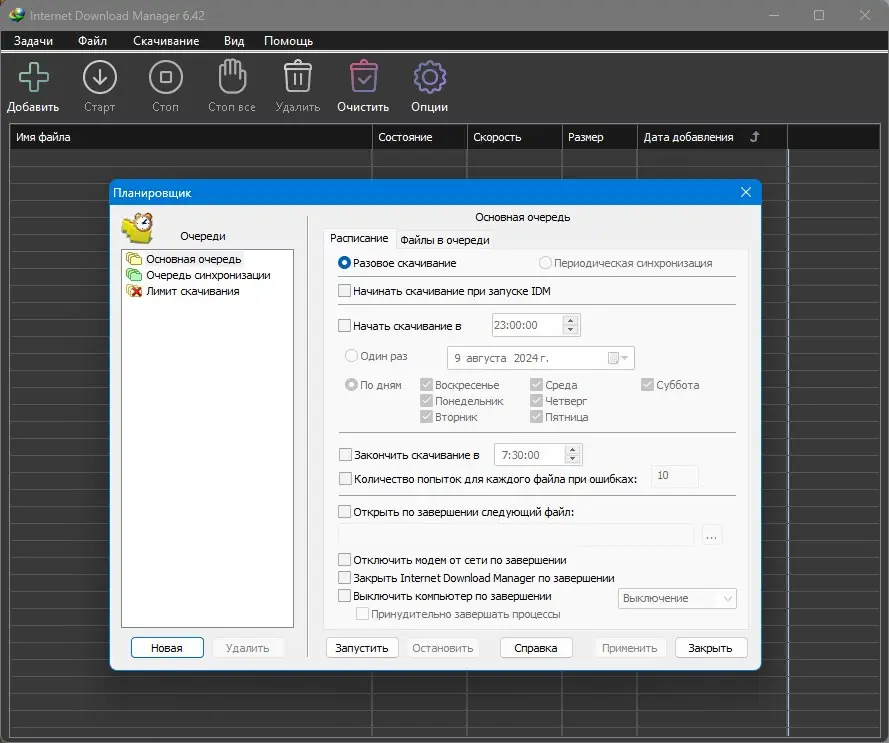This screenshot has height=743, width=889.
Task: Sort by Размер column header
Action: point(600,137)
